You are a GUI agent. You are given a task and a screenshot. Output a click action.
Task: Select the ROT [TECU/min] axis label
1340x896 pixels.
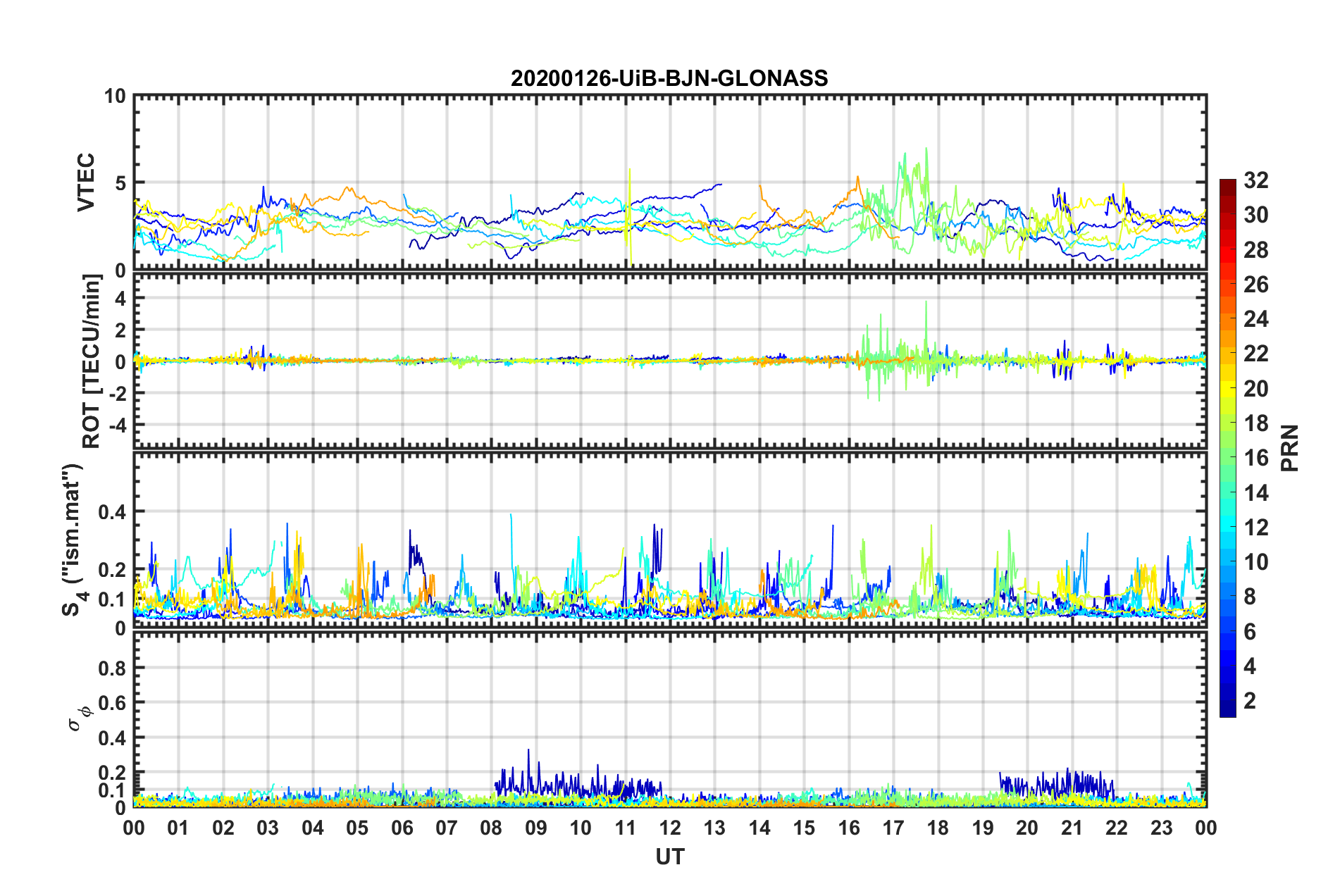pyautogui.click(x=92, y=361)
